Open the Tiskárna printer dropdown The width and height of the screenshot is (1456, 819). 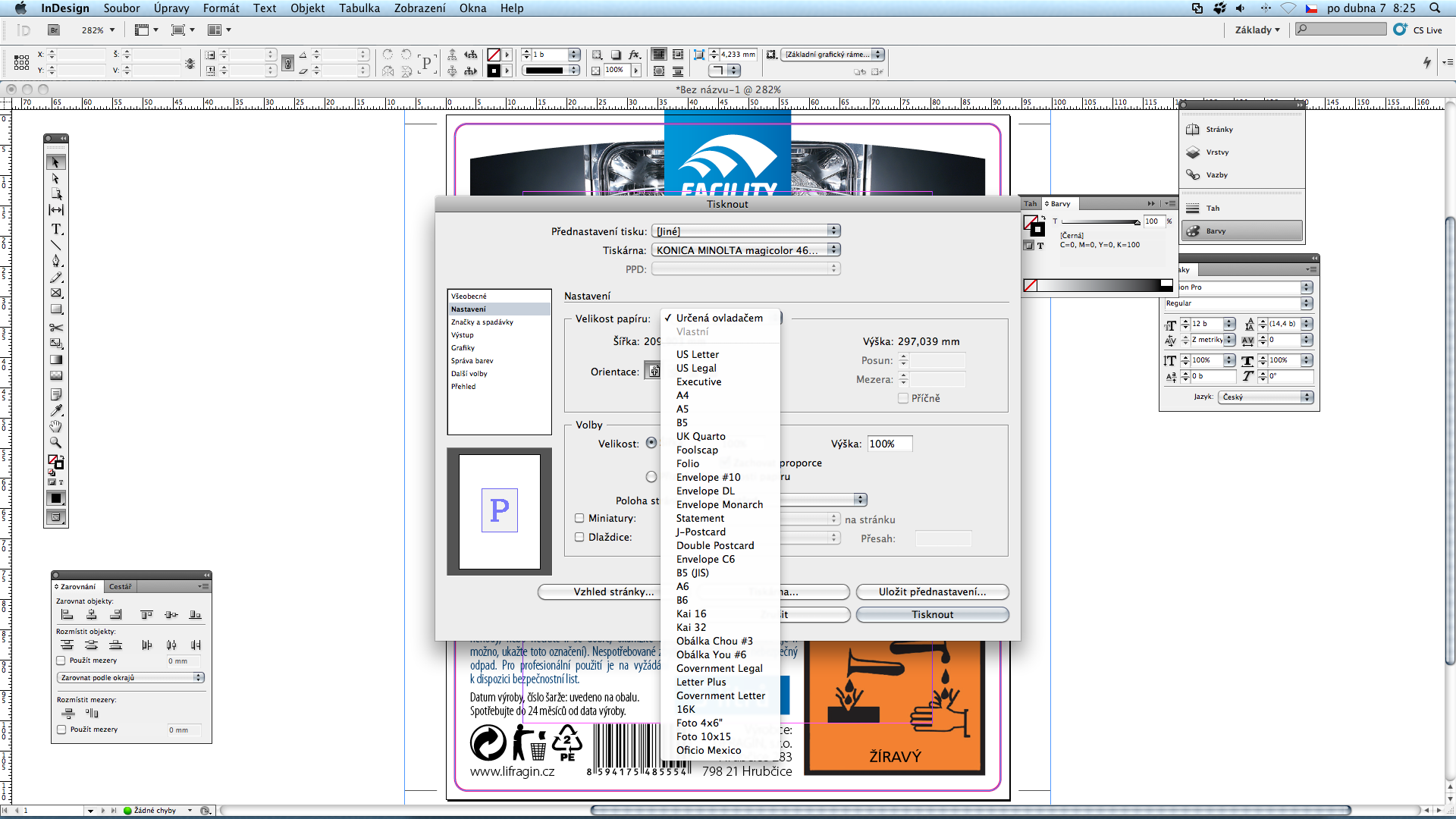click(x=746, y=250)
